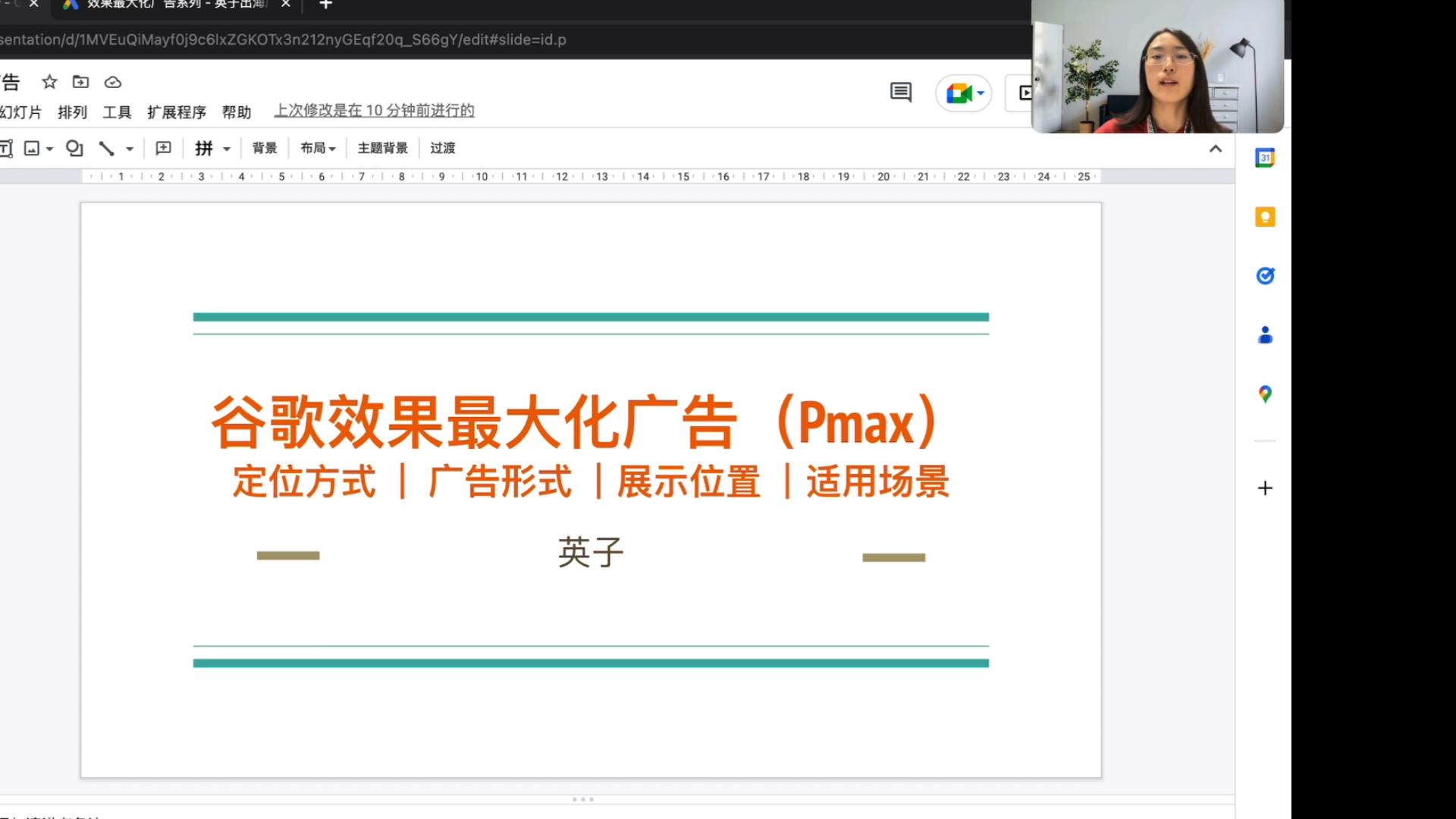Open Google Keep in the side panel
Image resolution: width=1456 pixels, height=819 pixels.
(x=1265, y=217)
